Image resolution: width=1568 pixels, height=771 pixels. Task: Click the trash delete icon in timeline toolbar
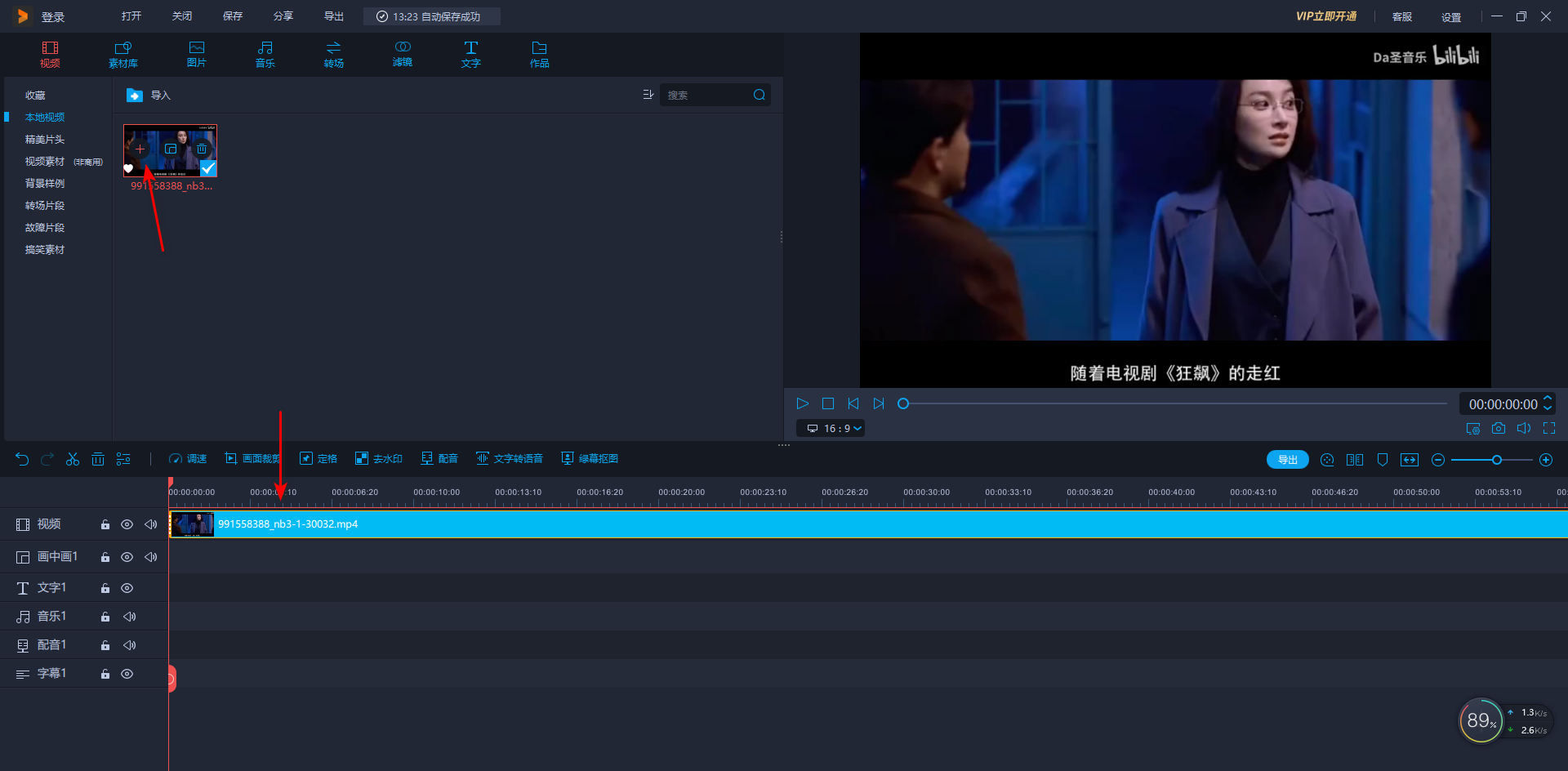click(x=98, y=459)
